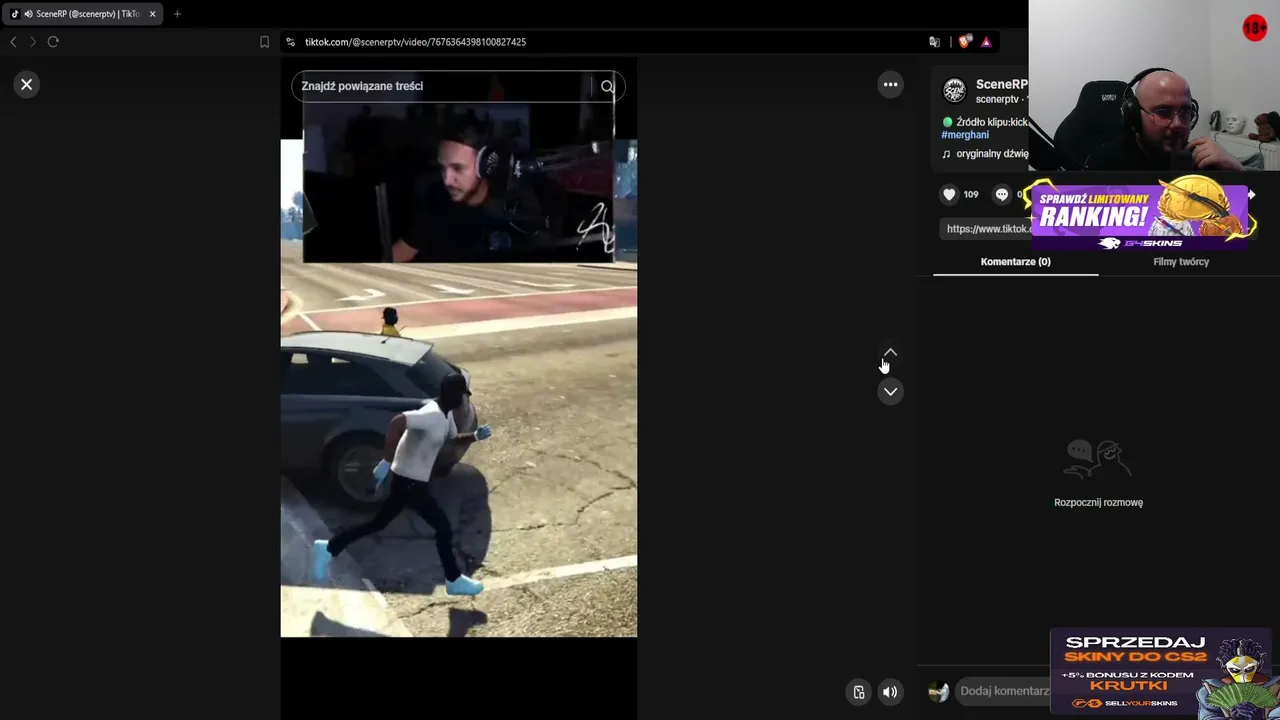Click the 'Sprzedaj skiny do CS2' banner
The height and width of the screenshot is (720, 1280).
(x=1161, y=672)
